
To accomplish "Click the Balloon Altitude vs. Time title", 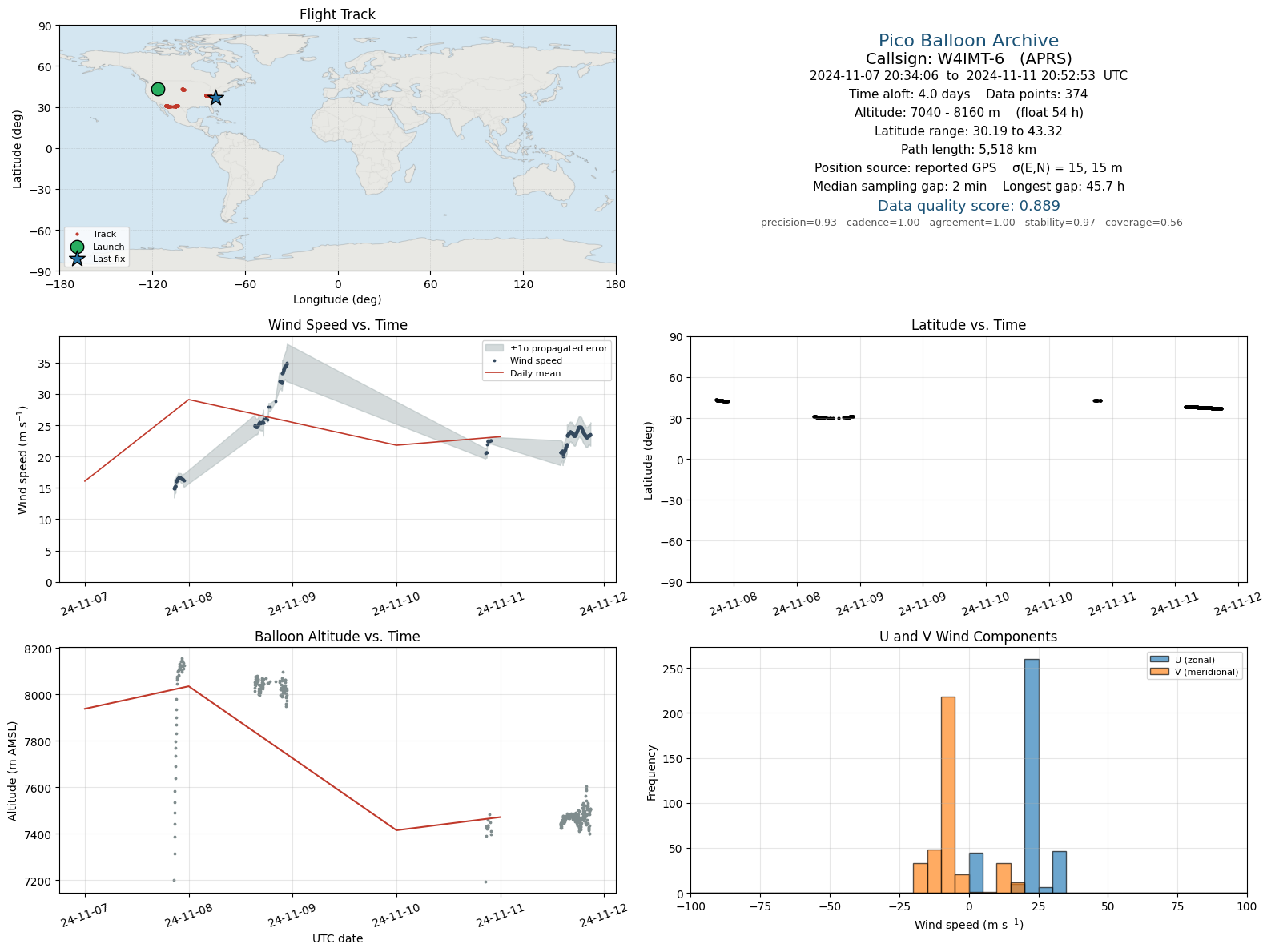I will point(337,637).
